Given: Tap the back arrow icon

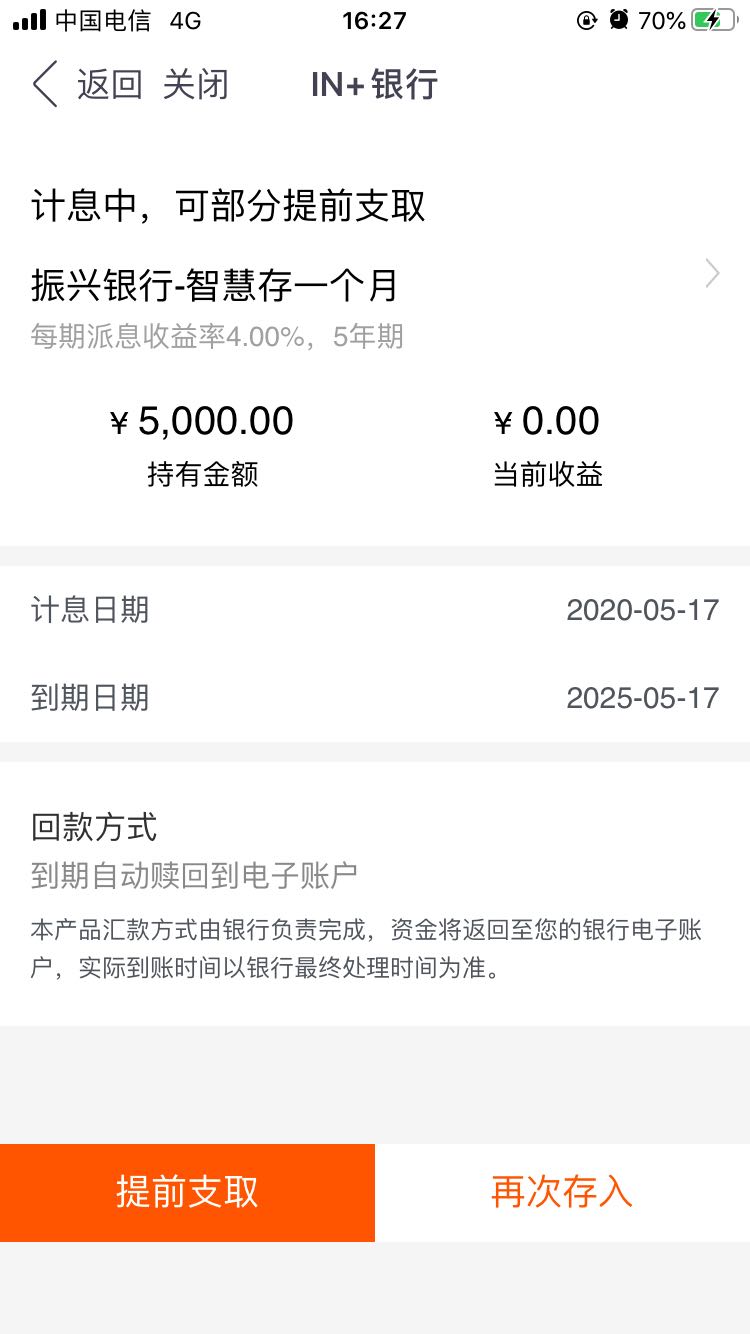Looking at the screenshot, I should point(45,84).
